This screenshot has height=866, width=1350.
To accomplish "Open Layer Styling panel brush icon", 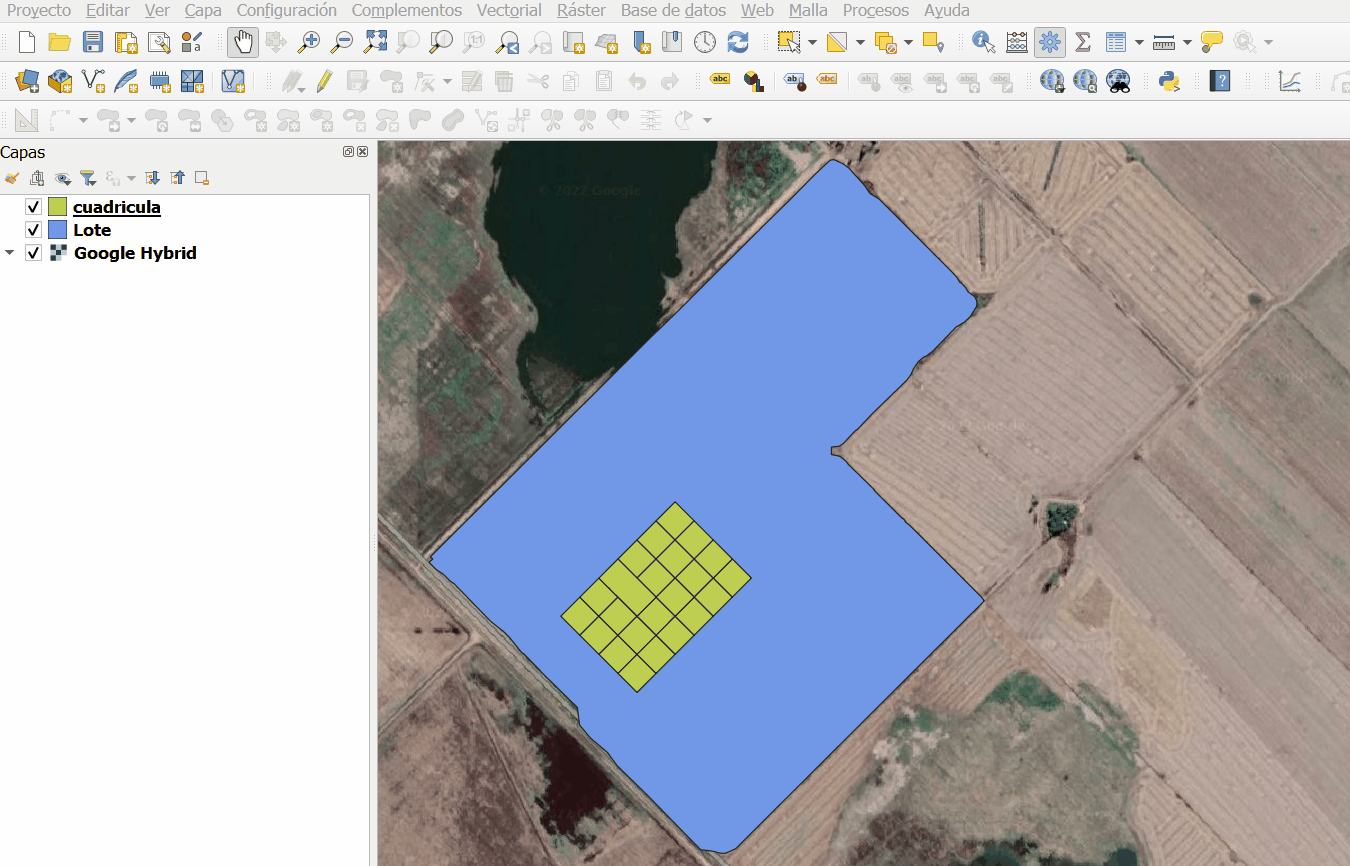I will coord(12,178).
